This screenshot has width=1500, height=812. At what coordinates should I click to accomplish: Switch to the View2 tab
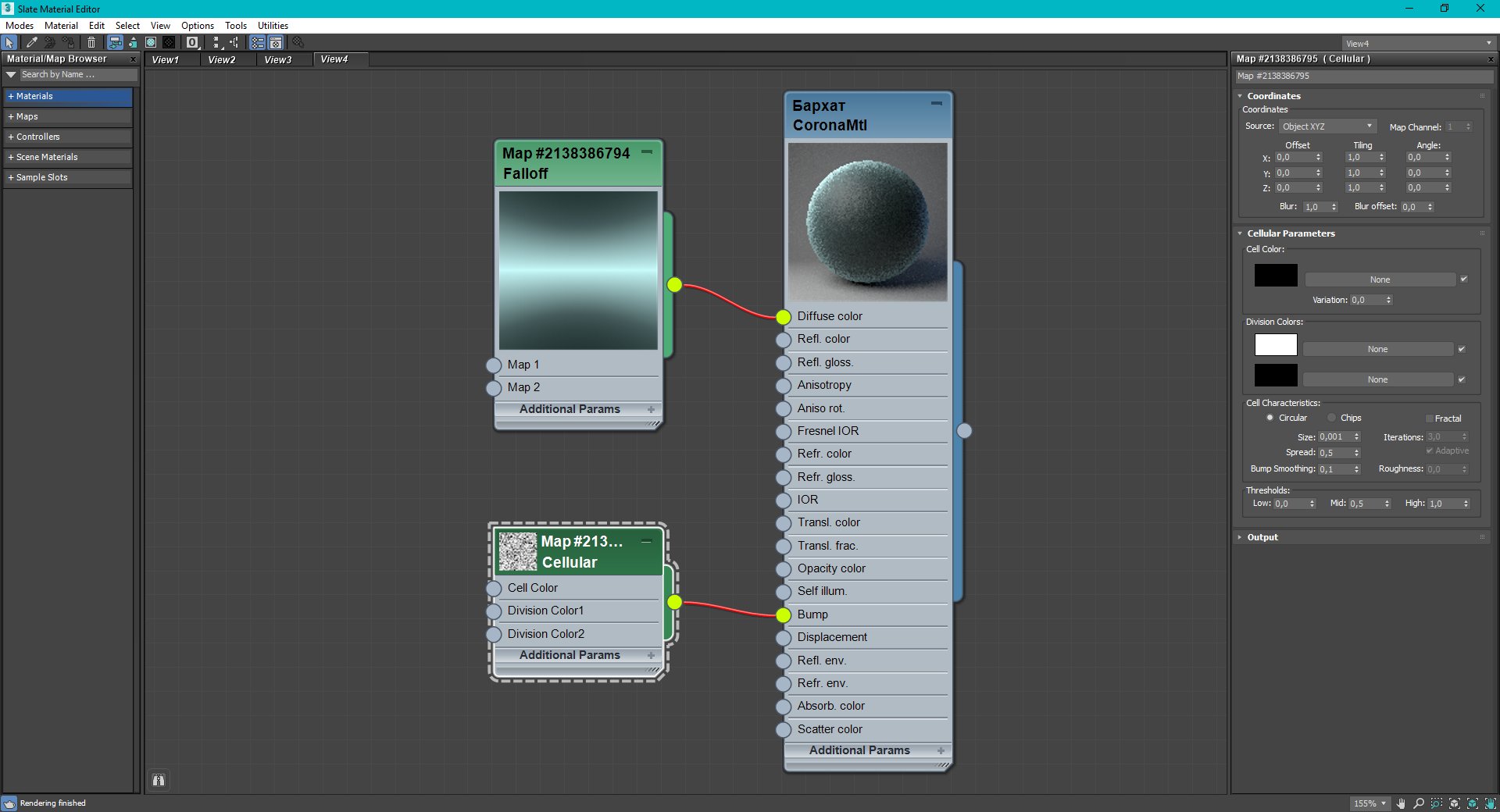(222, 59)
